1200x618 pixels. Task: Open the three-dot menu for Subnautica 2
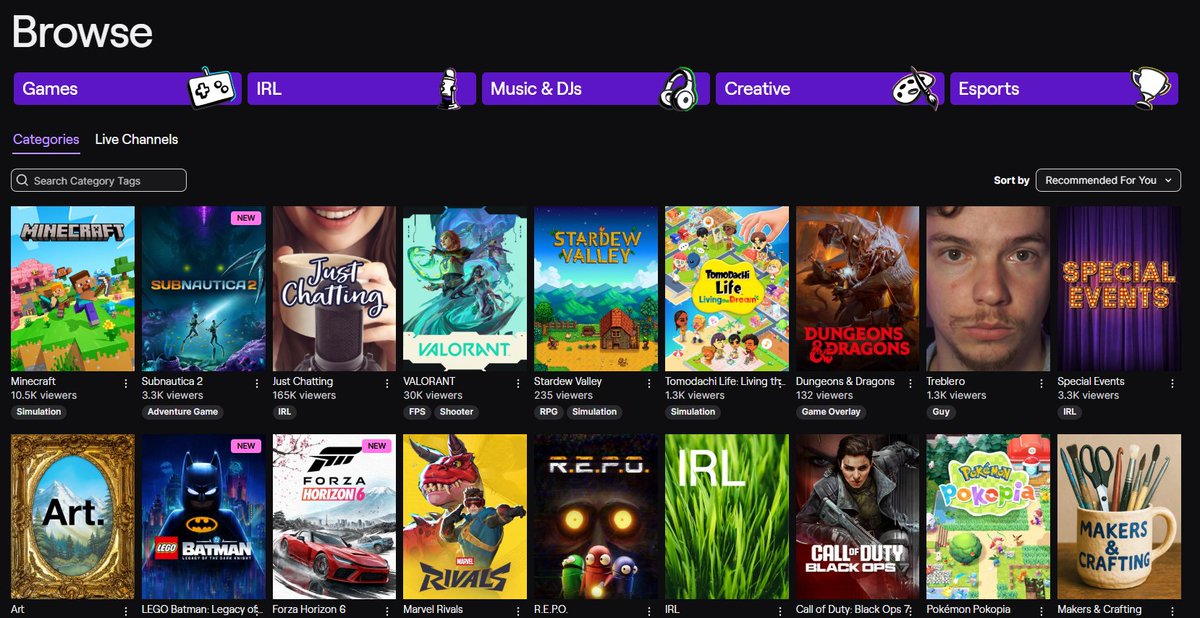pyautogui.click(x=257, y=383)
